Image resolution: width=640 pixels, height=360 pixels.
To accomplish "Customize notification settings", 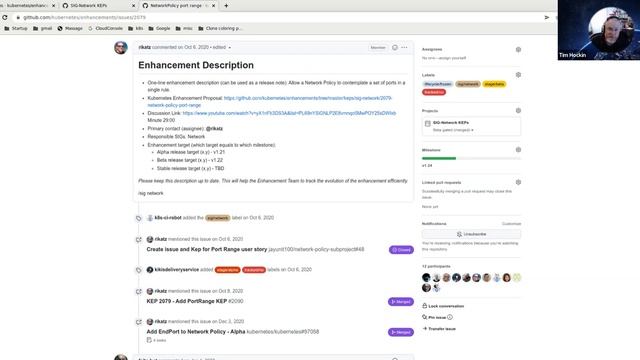I will point(511,224).
